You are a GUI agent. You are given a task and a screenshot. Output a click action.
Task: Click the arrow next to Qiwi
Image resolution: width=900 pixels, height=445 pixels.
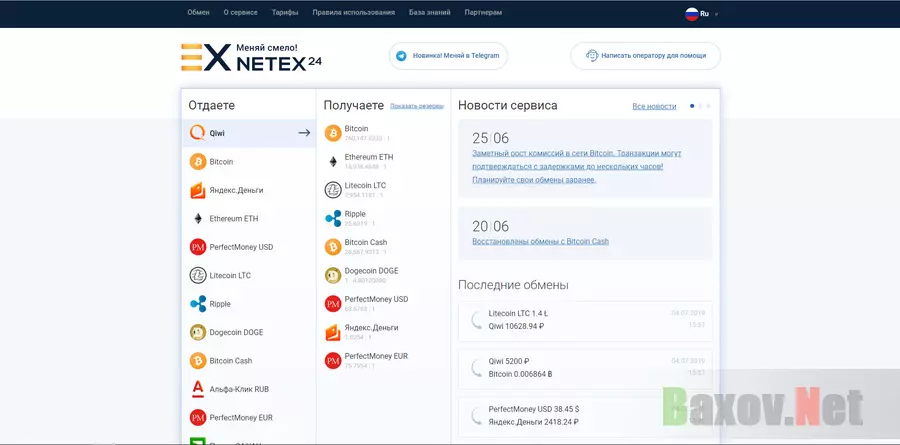(x=304, y=133)
